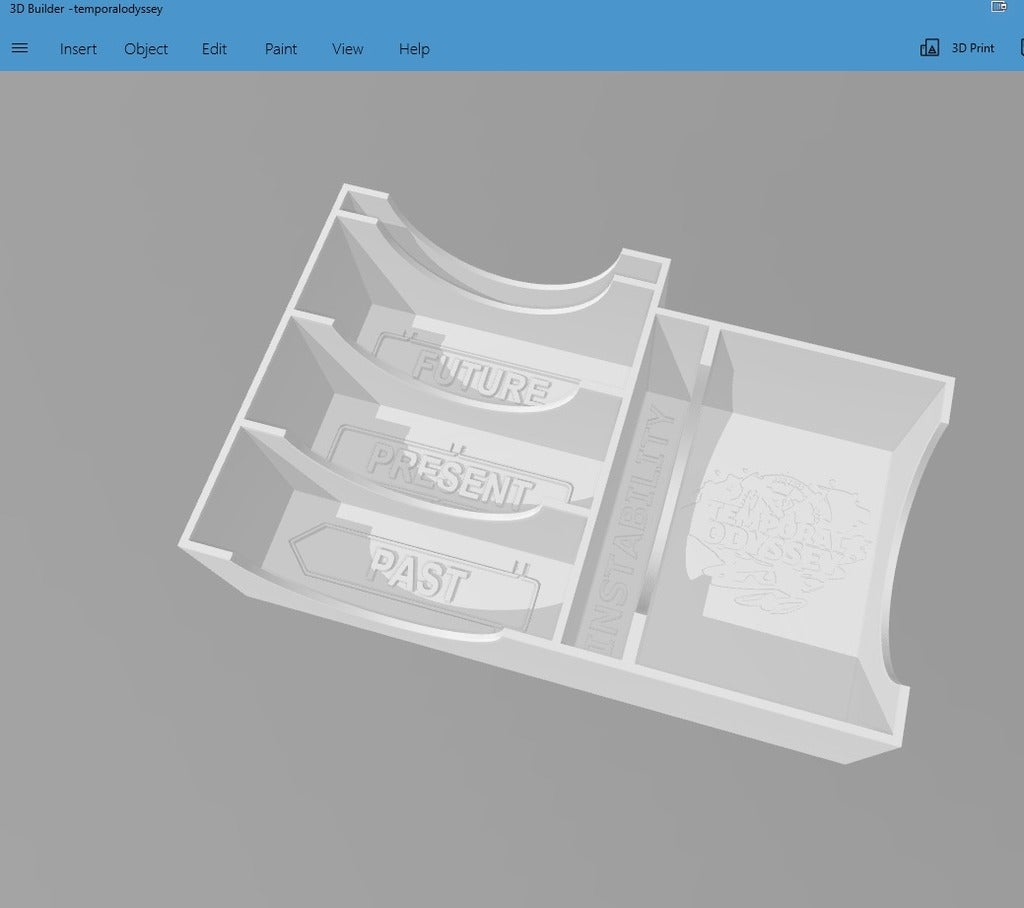The width and height of the screenshot is (1024, 908).
Task: Click the window icon in title bar corner
Action: click(x=999, y=7)
